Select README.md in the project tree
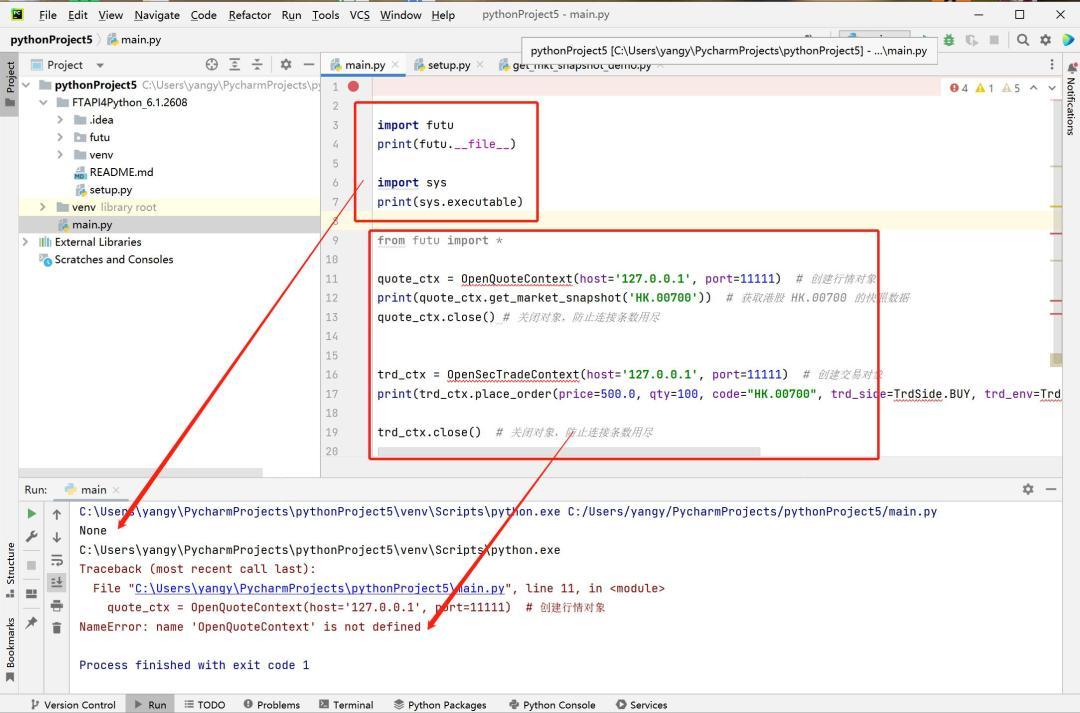 121,172
